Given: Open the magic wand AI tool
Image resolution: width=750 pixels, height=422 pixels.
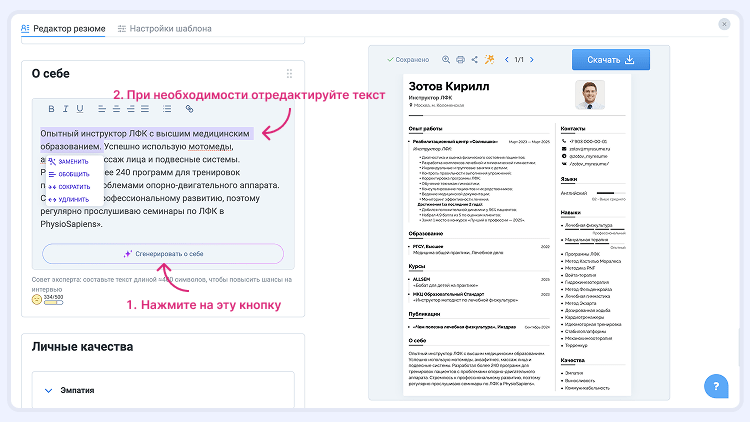Looking at the screenshot, I should 490,60.
